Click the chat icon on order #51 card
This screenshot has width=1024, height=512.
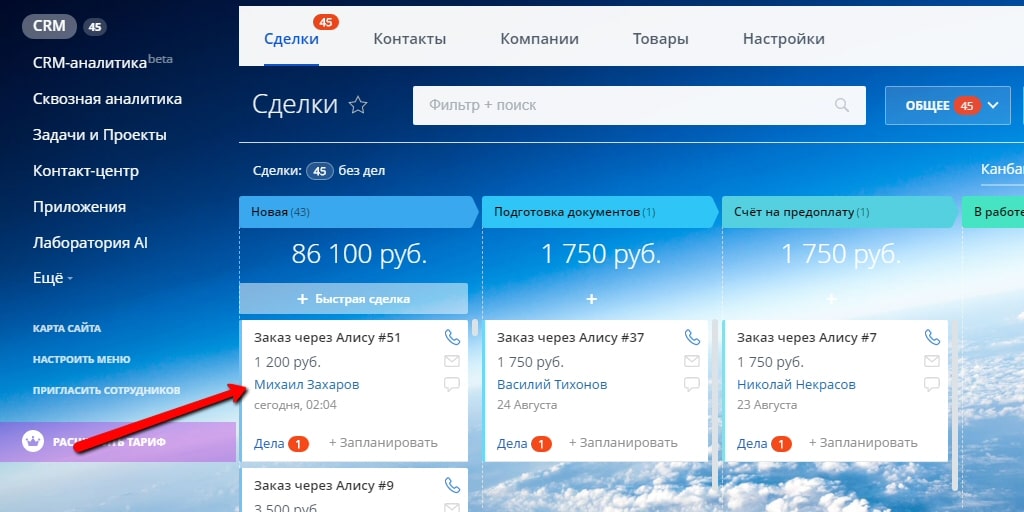point(452,385)
